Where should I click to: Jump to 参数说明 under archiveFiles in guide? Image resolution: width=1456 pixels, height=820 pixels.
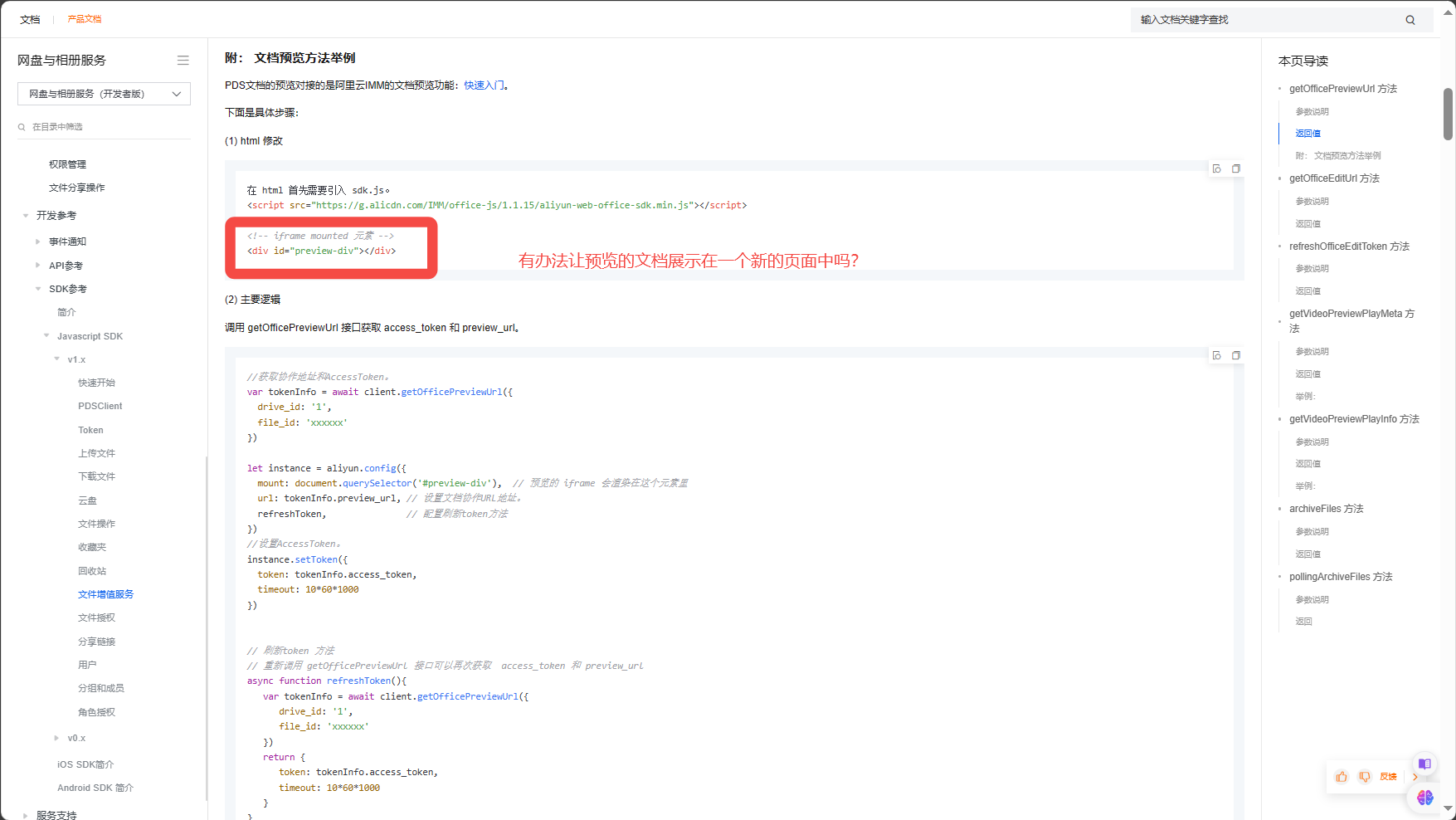point(1312,532)
